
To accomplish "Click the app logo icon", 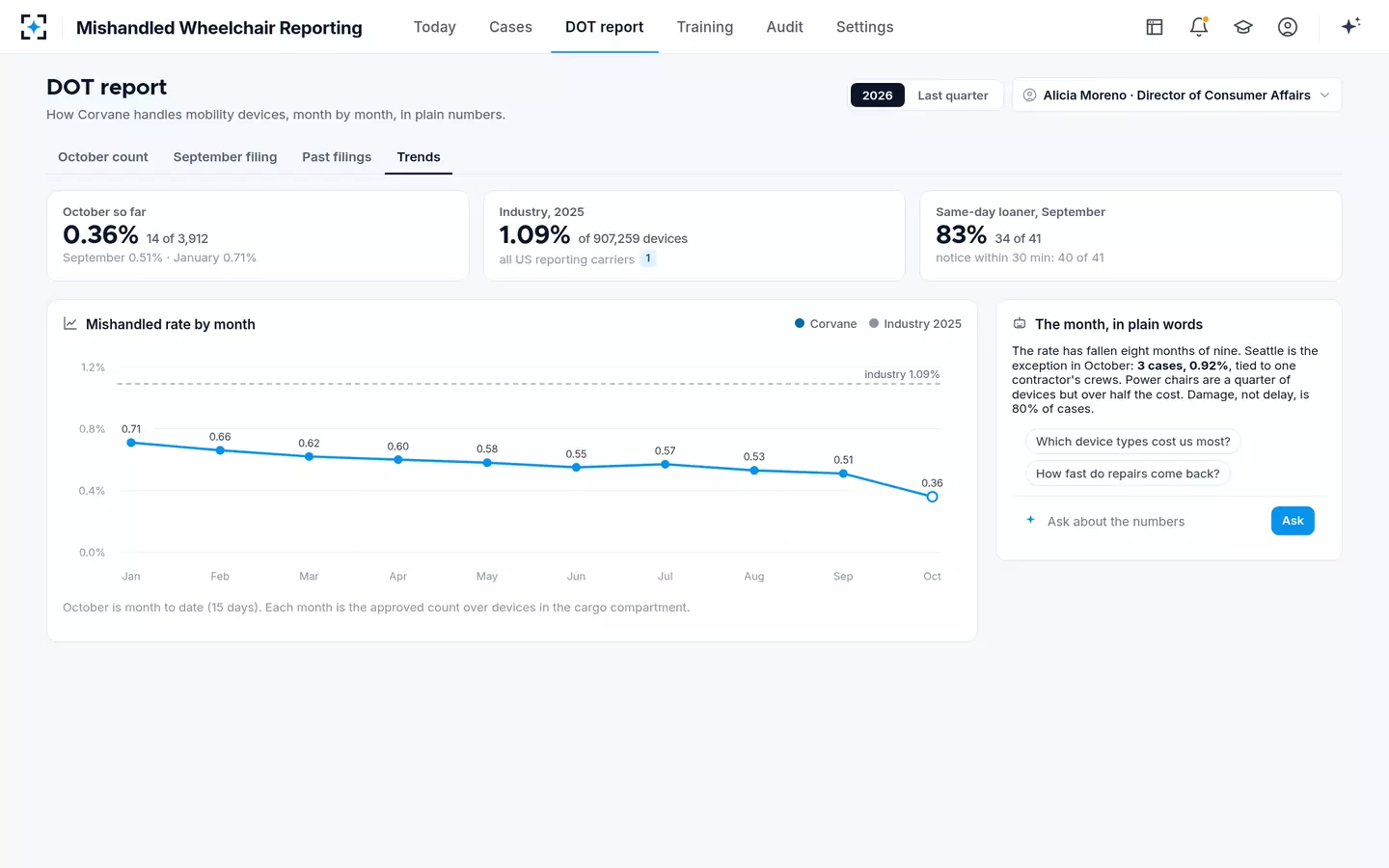I will coord(34,27).
